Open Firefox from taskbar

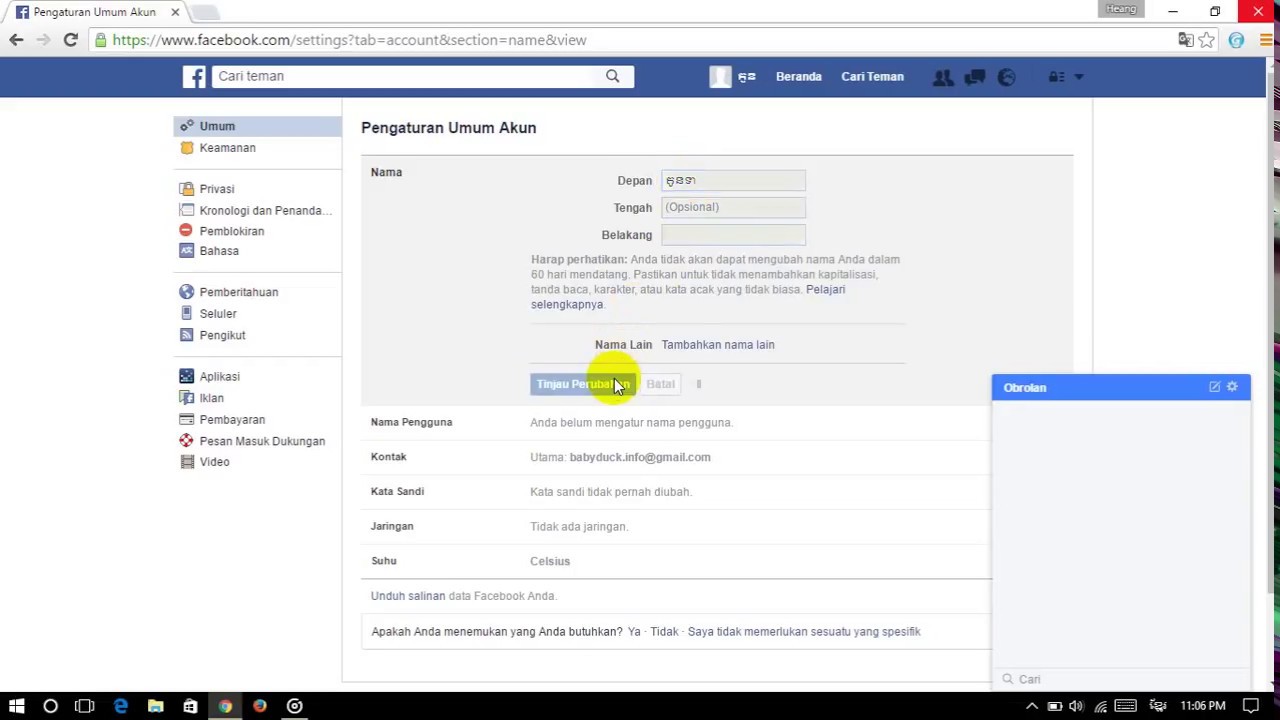pyautogui.click(x=259, y=706)
